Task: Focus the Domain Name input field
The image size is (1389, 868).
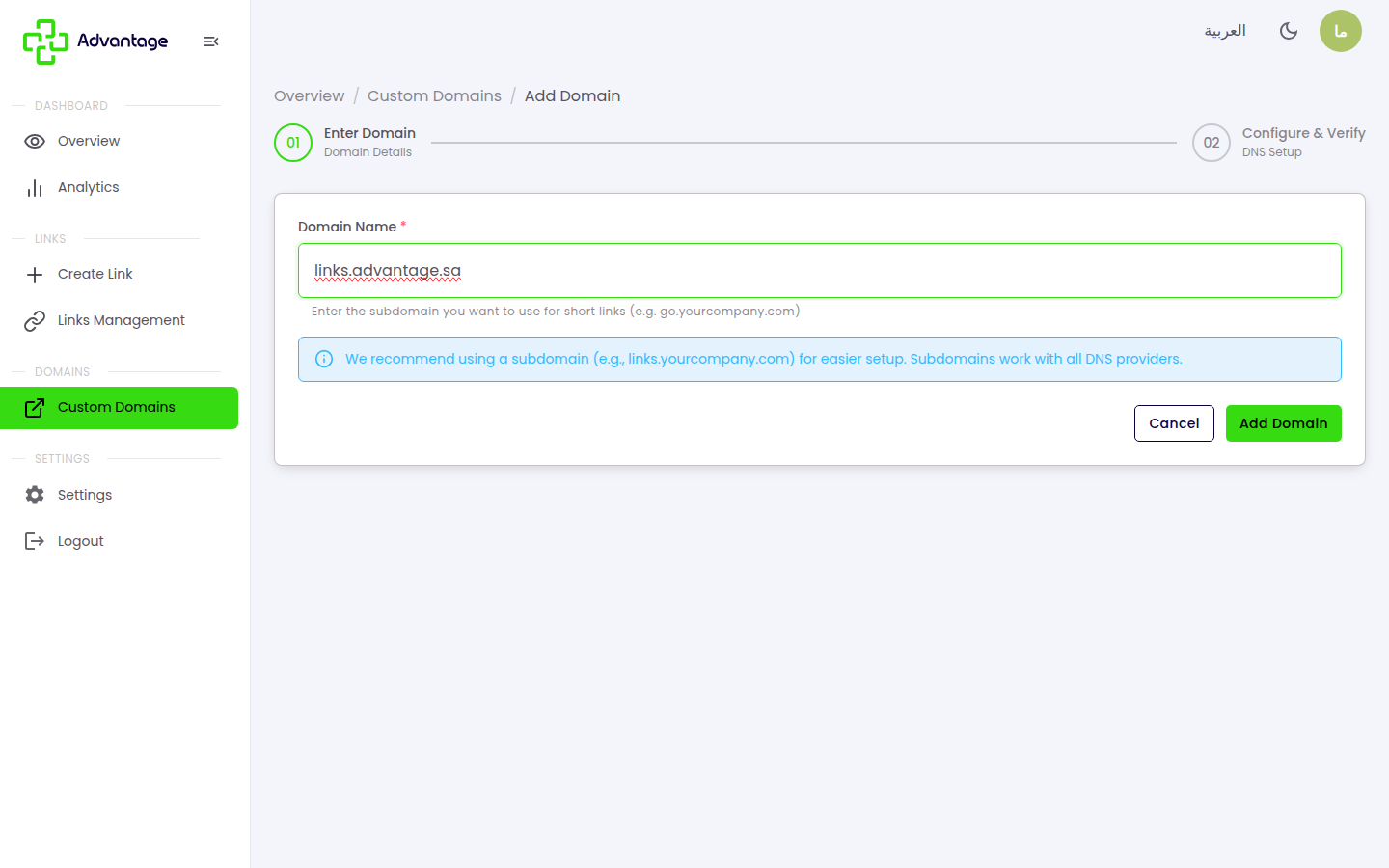Action: click(820, 270)
